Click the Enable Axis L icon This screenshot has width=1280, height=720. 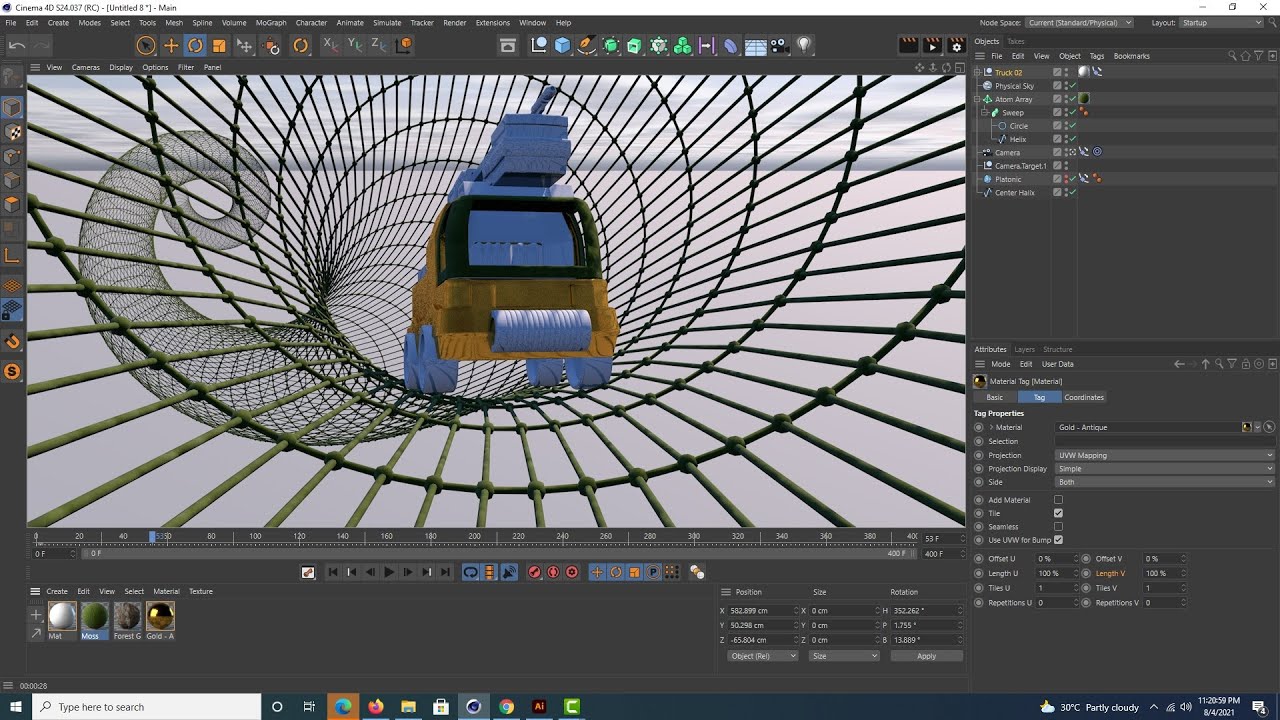tap(12, 256)
